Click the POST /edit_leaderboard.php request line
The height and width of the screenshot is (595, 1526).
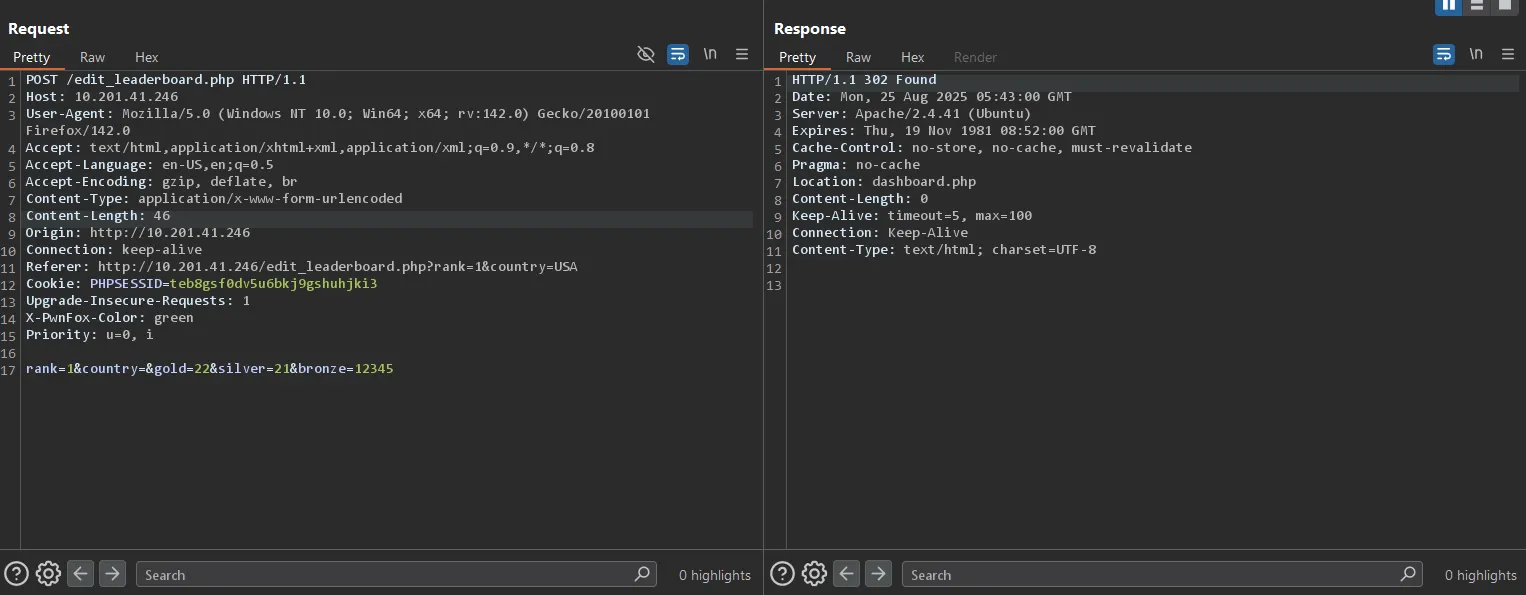pos(166,80)
